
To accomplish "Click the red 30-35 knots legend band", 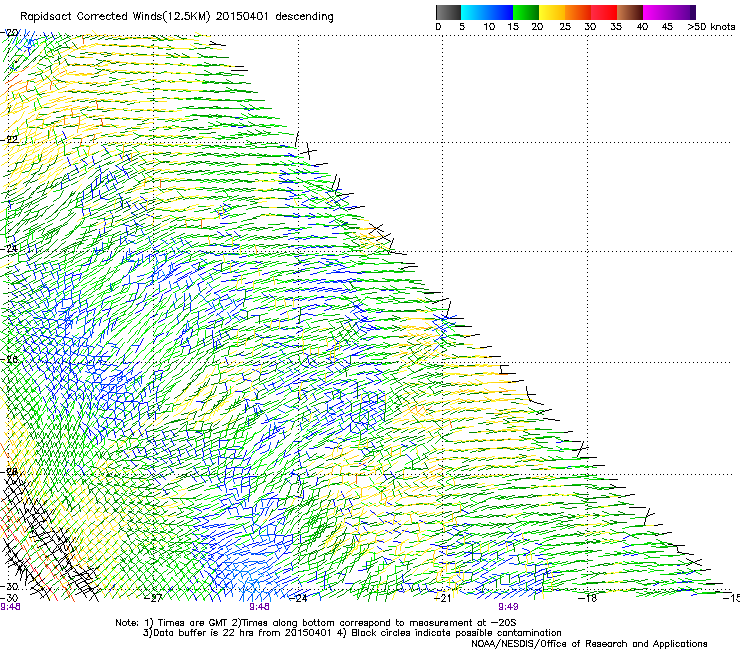I will [604, 12].
